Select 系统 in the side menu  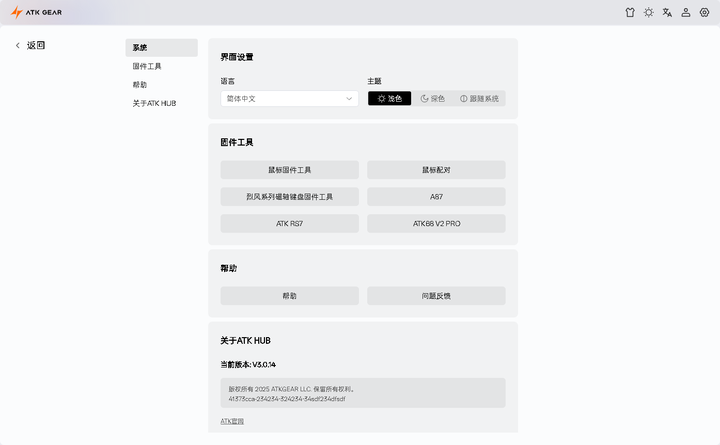tap(162, 48)
